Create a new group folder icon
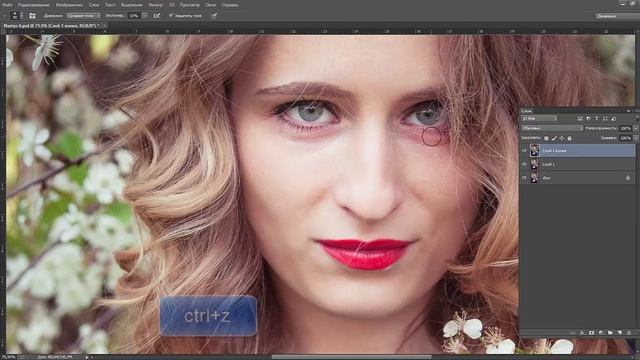The image size is (640, 360). [610, 333]
